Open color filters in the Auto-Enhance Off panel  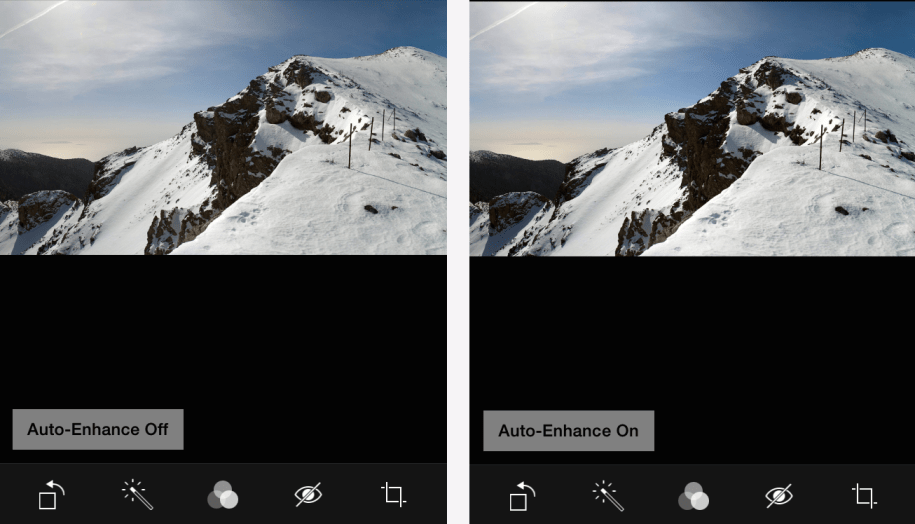click(x=222, y=494)
